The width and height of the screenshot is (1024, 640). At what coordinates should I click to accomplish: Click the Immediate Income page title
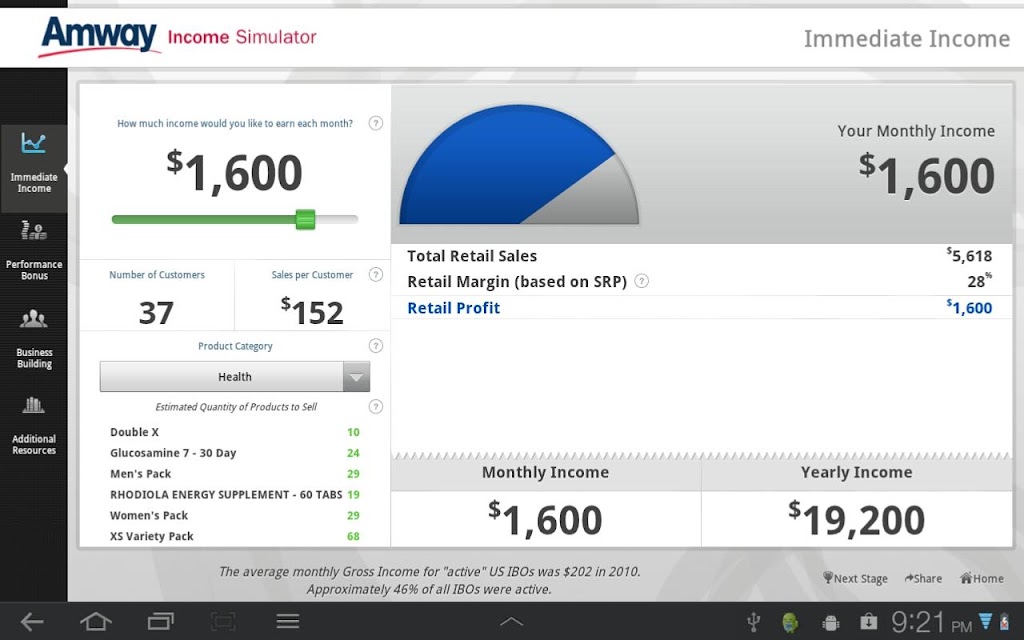pyautogui.click(x=906, y=39)
